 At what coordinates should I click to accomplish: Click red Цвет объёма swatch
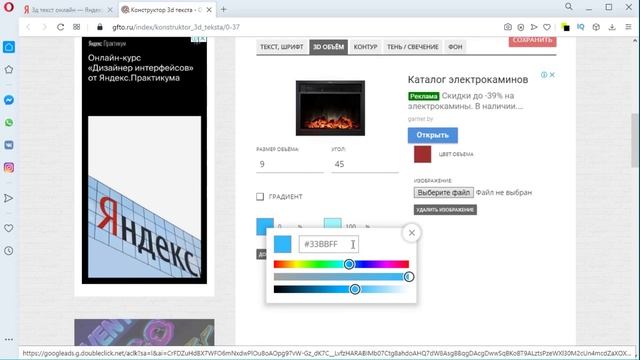(422, 154)
